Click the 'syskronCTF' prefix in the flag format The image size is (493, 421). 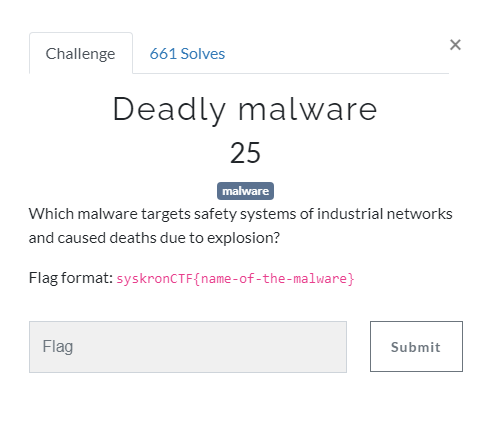[155, 279]
